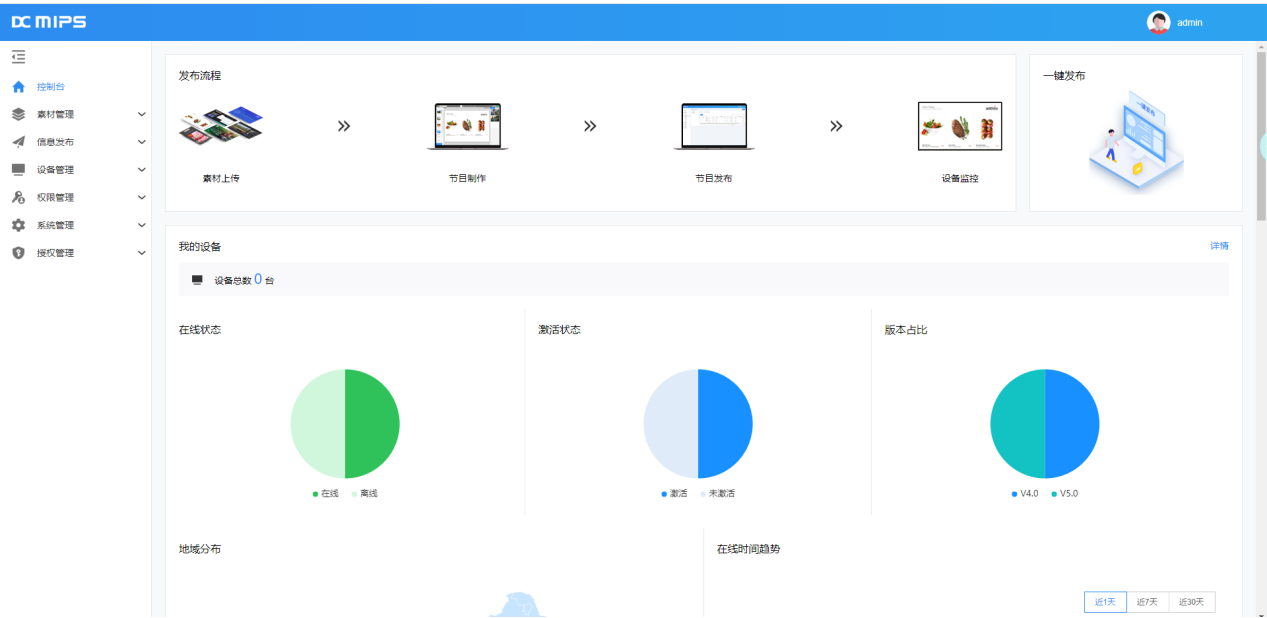The image size is (1267, 618).
Task: Click the dark green 在线 pie slice
Action: pyautogui.click(x=372, y=424)
